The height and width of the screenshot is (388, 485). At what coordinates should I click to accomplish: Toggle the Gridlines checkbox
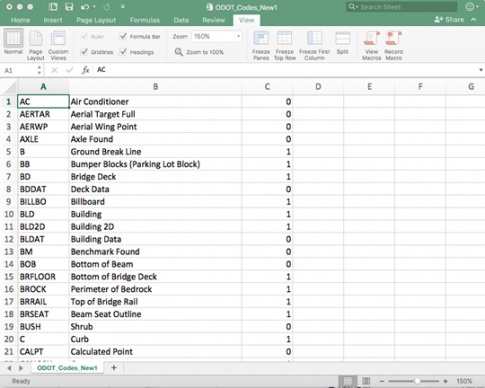point(84,52)
